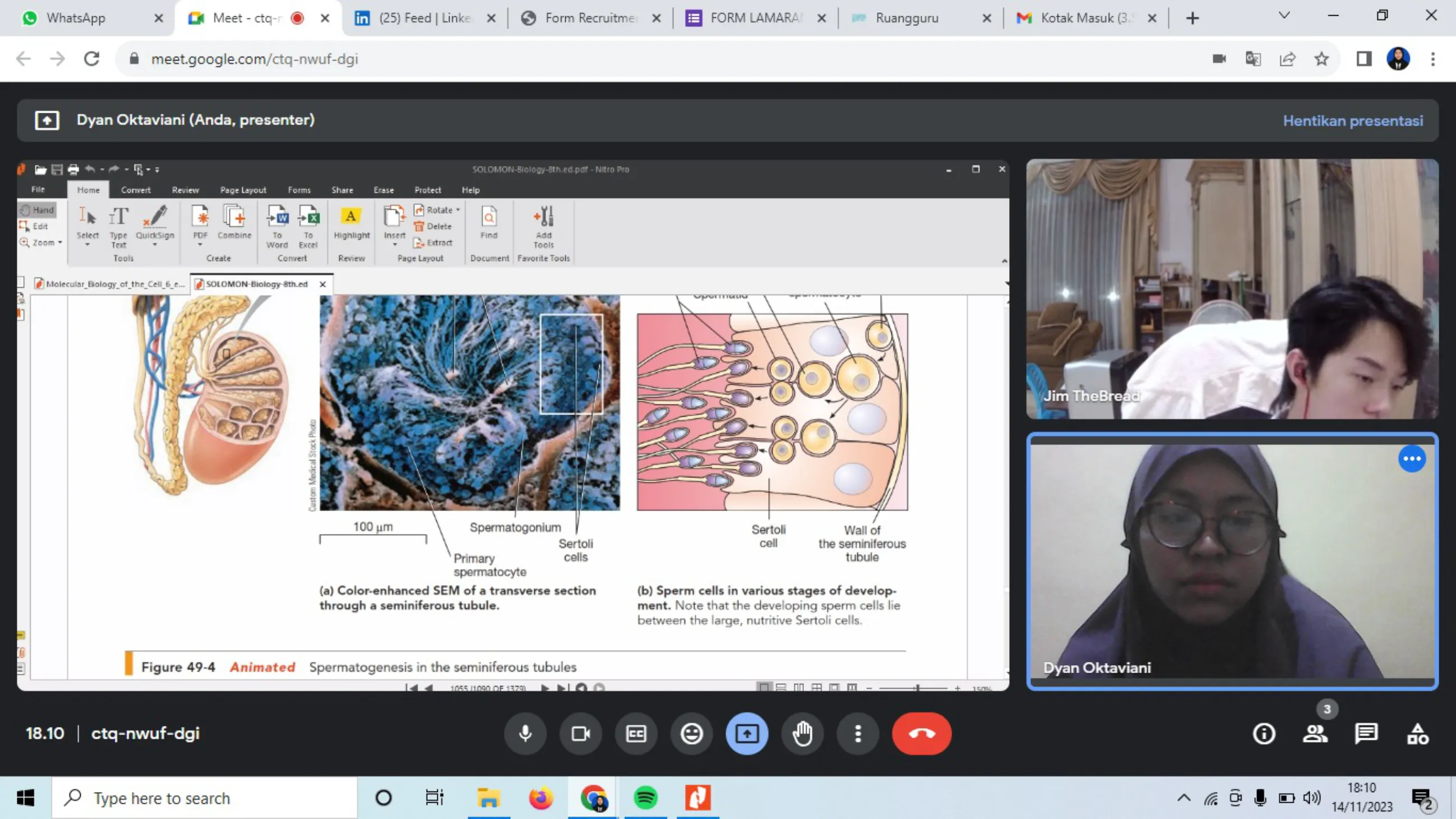Hang up the call
1456x819 pixels.
(x=921, y=734)
